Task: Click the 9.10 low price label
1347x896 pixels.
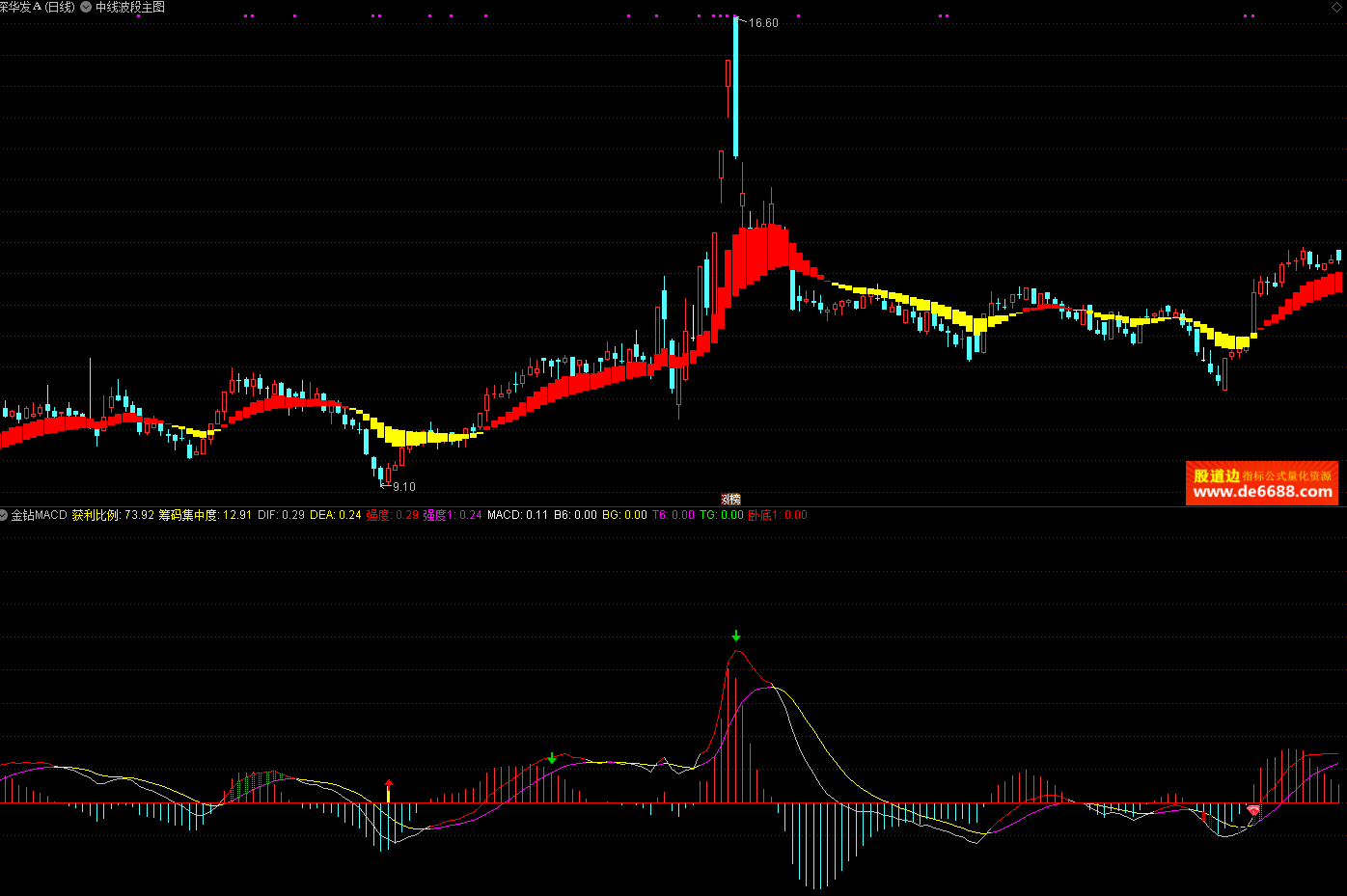Action: point(404,487)
